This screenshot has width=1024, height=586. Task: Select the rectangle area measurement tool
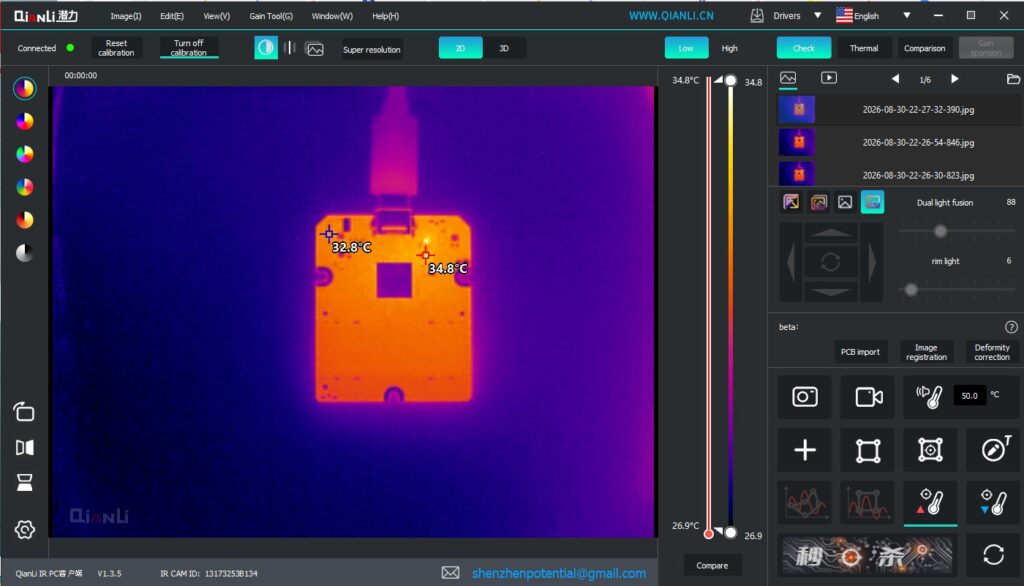[868, 450]
